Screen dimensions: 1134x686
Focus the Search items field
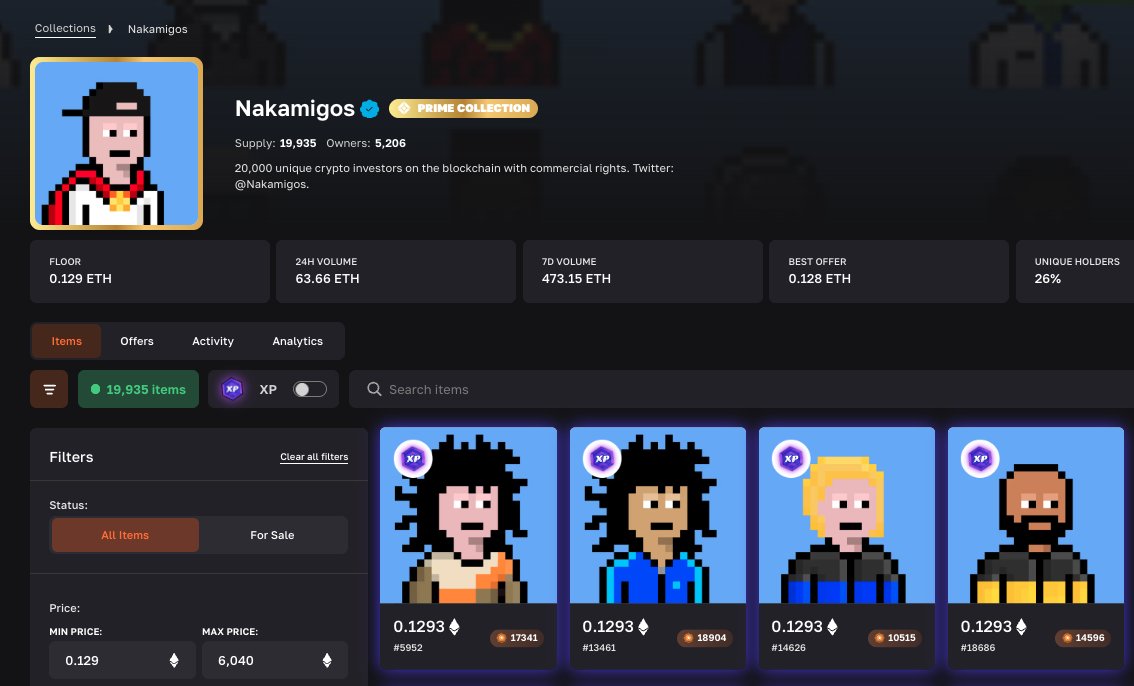click(x=741, y=389)
